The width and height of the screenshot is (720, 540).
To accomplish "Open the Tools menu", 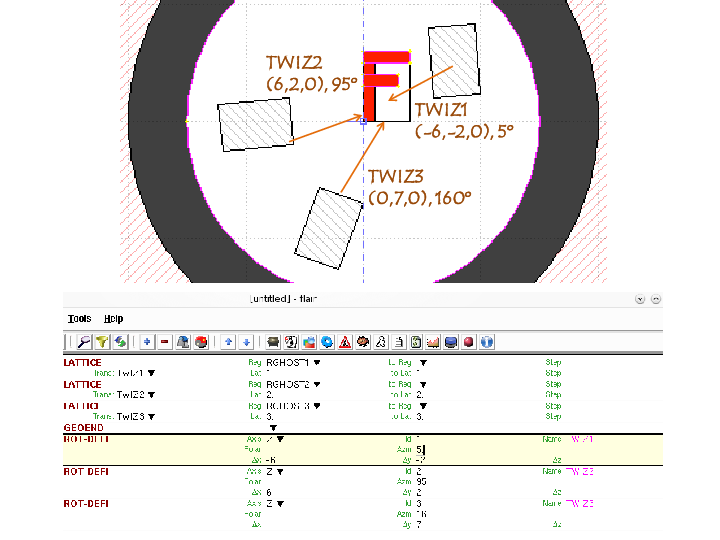I will (79, 319).
